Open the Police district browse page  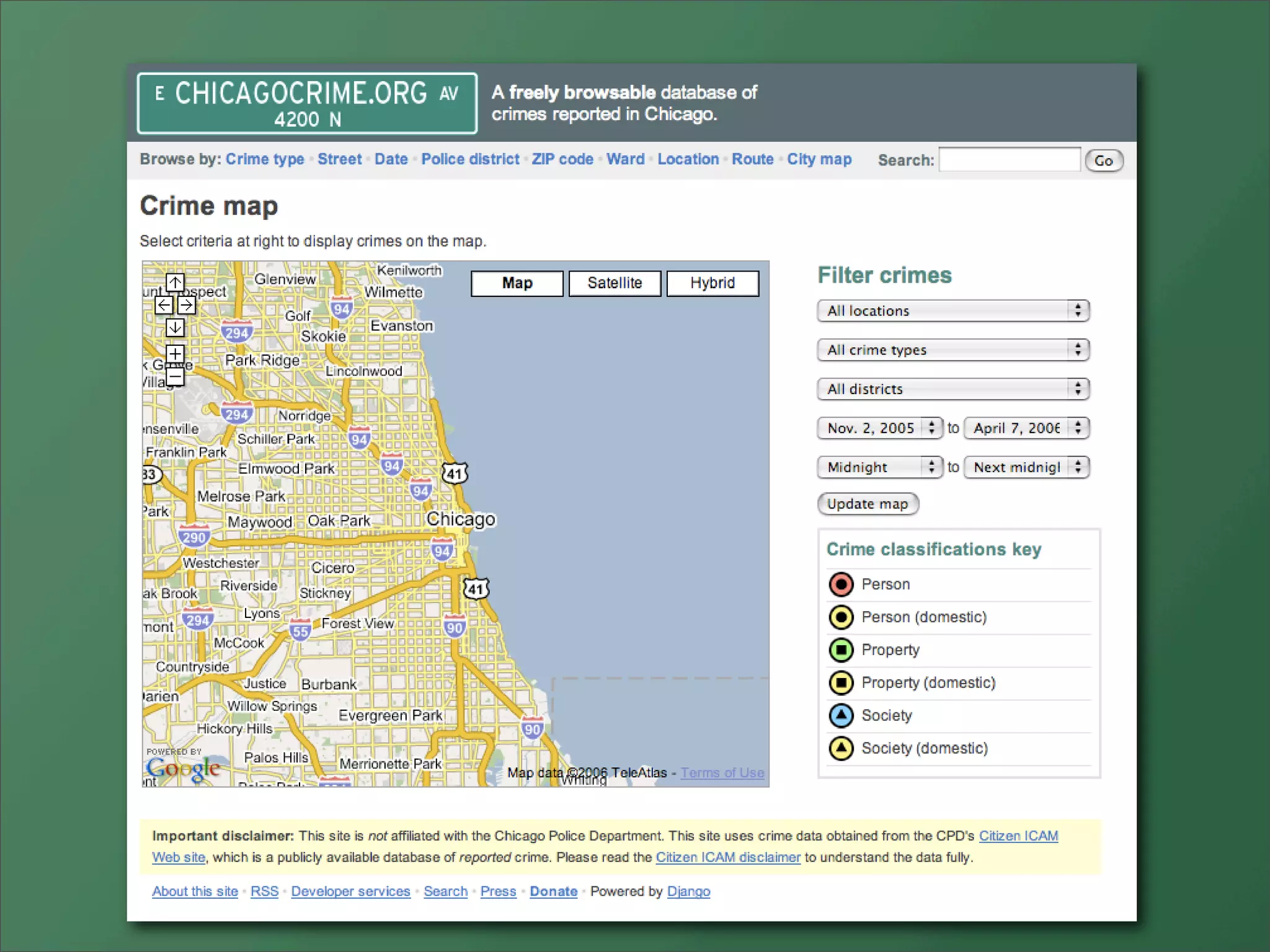tap(470, 159)
